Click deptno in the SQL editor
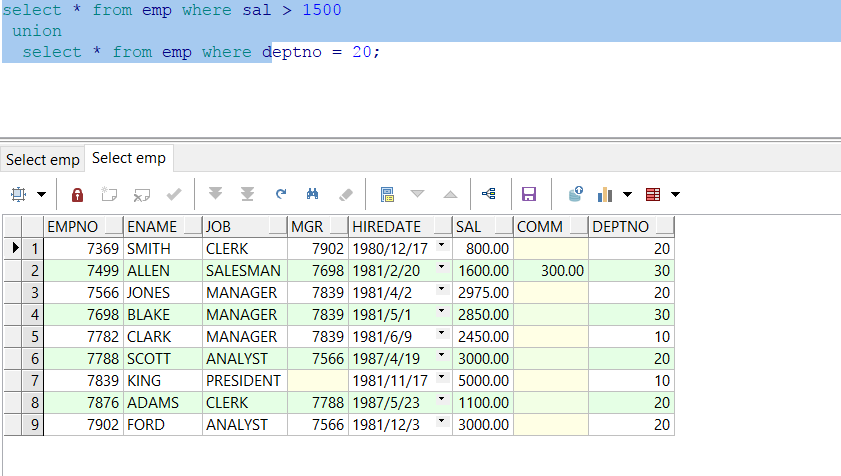 (x=292, y=52)
